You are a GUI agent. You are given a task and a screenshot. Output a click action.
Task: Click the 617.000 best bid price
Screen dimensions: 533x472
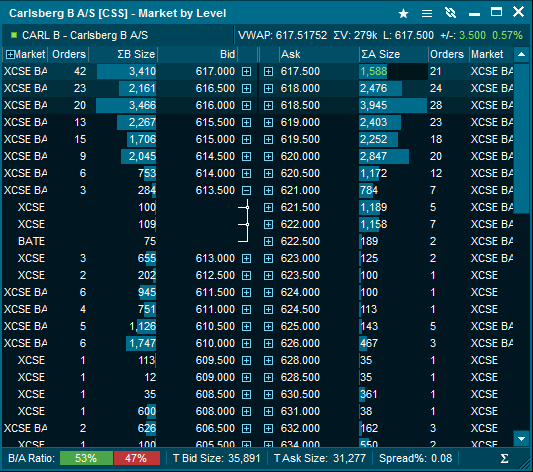coord(215,71)
